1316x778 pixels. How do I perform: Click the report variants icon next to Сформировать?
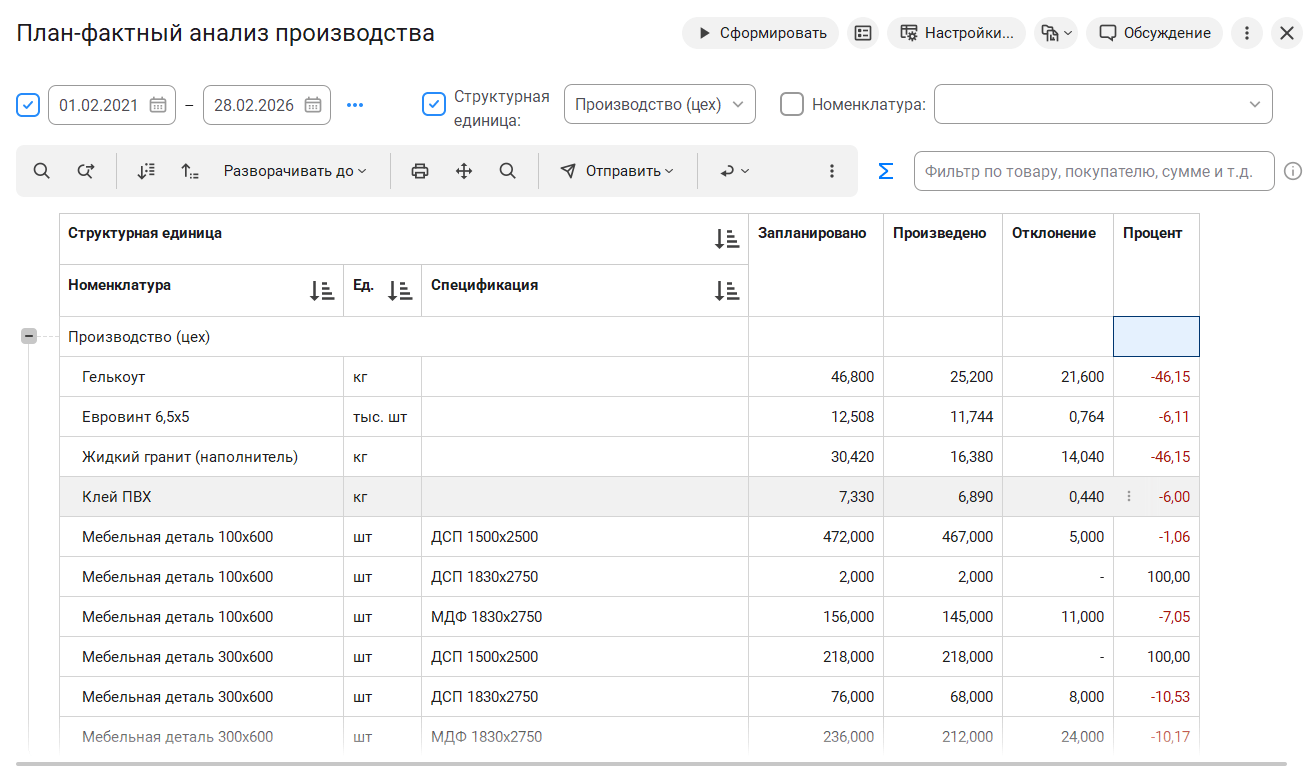click(863, 33)
